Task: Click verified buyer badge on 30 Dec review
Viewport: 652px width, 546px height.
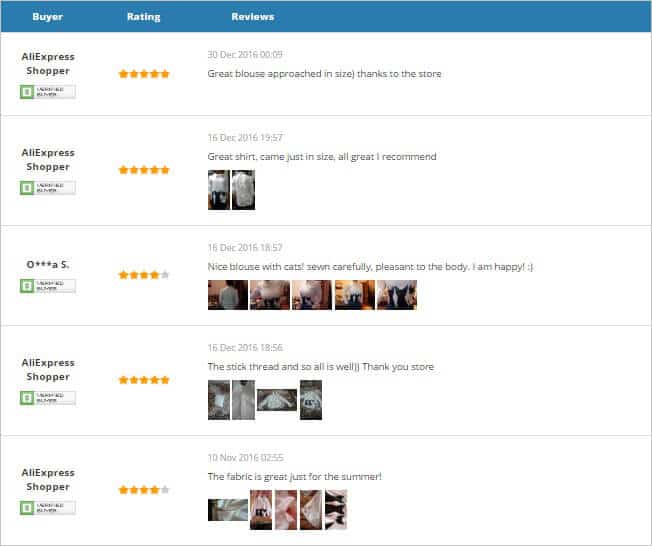Action: [47, 92]
